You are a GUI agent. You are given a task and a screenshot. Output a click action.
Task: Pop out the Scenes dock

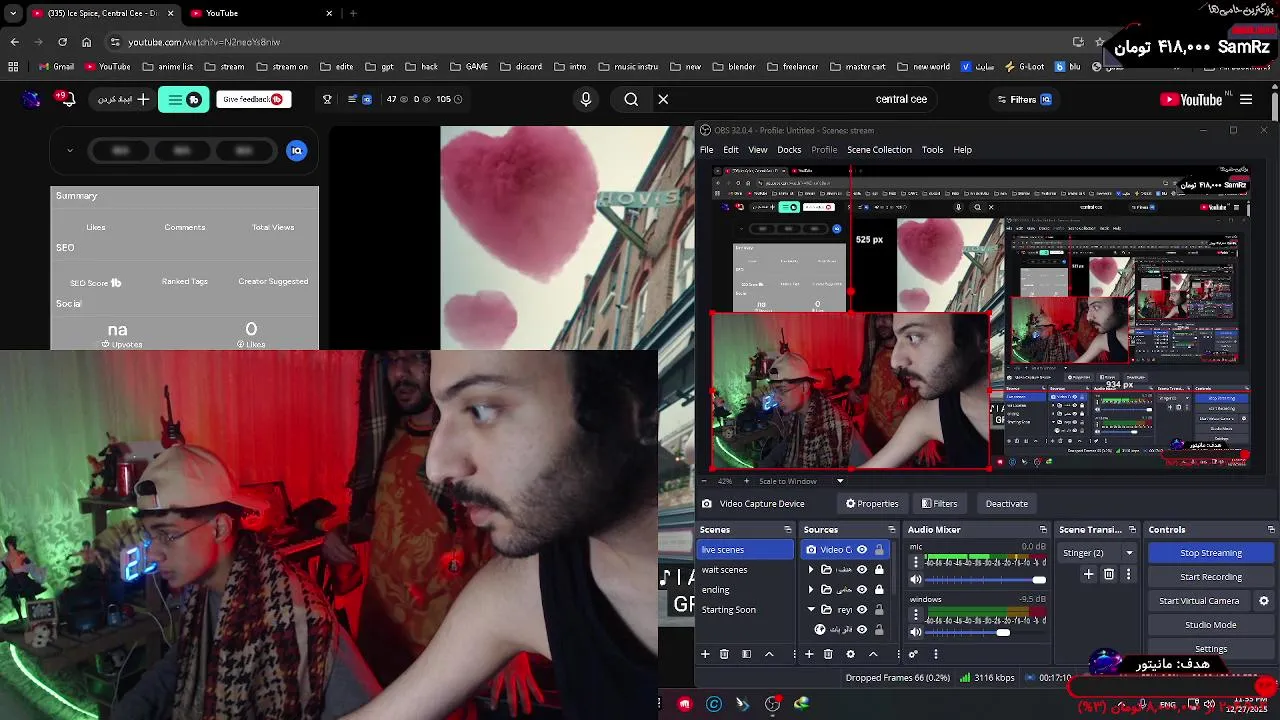coord(787,530)
